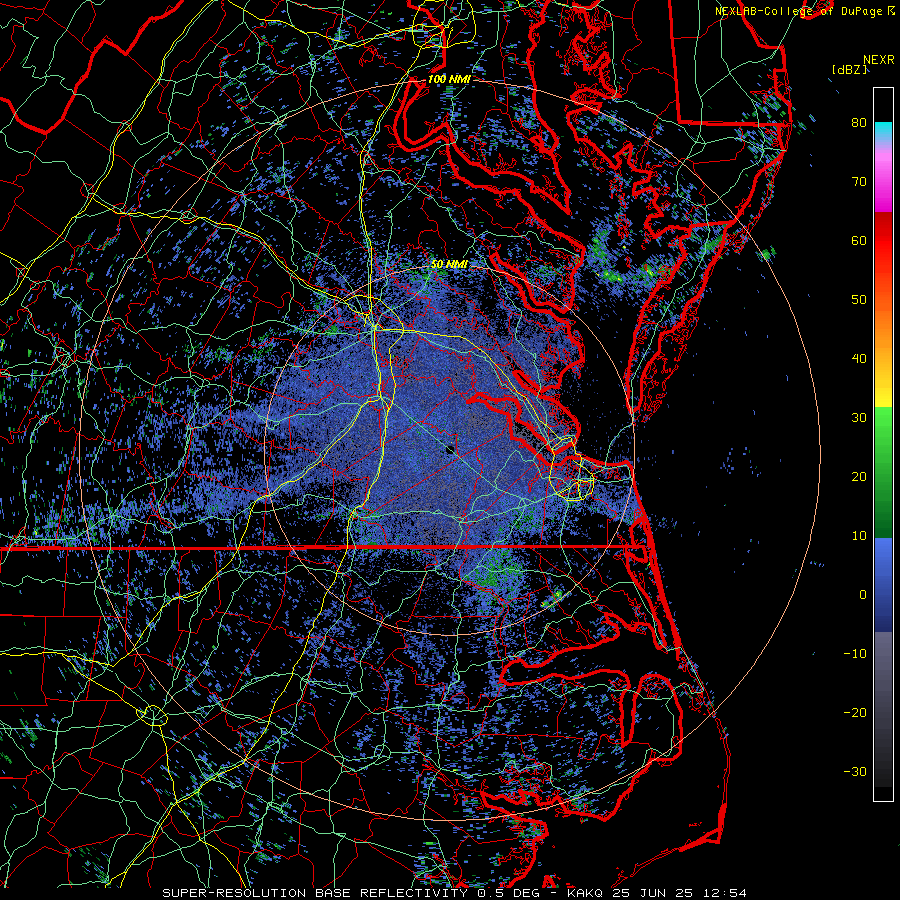Click the 80 value on dBZ scale

(859, 123)
